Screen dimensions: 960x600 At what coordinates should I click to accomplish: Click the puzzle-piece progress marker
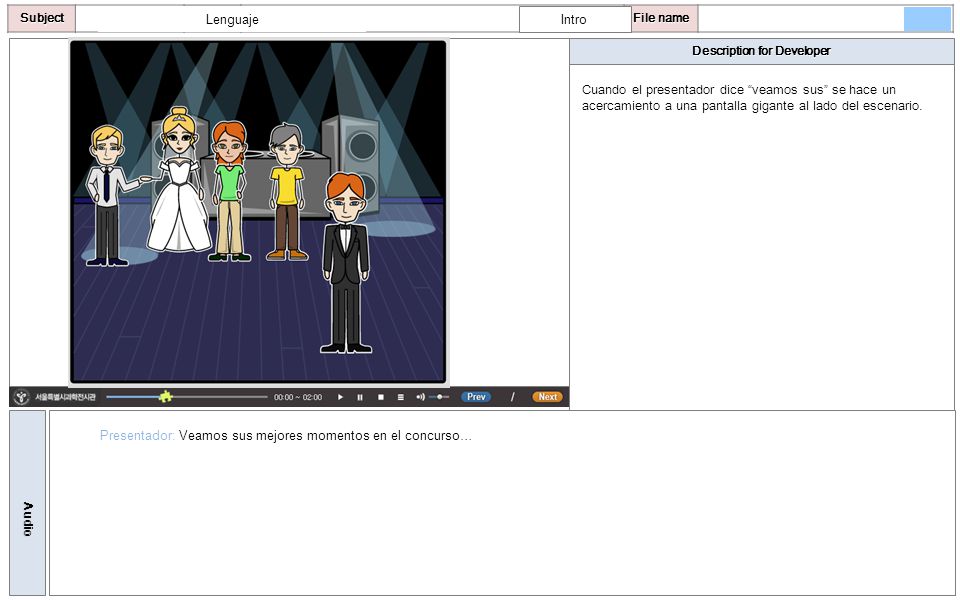(x=165, y=397)
